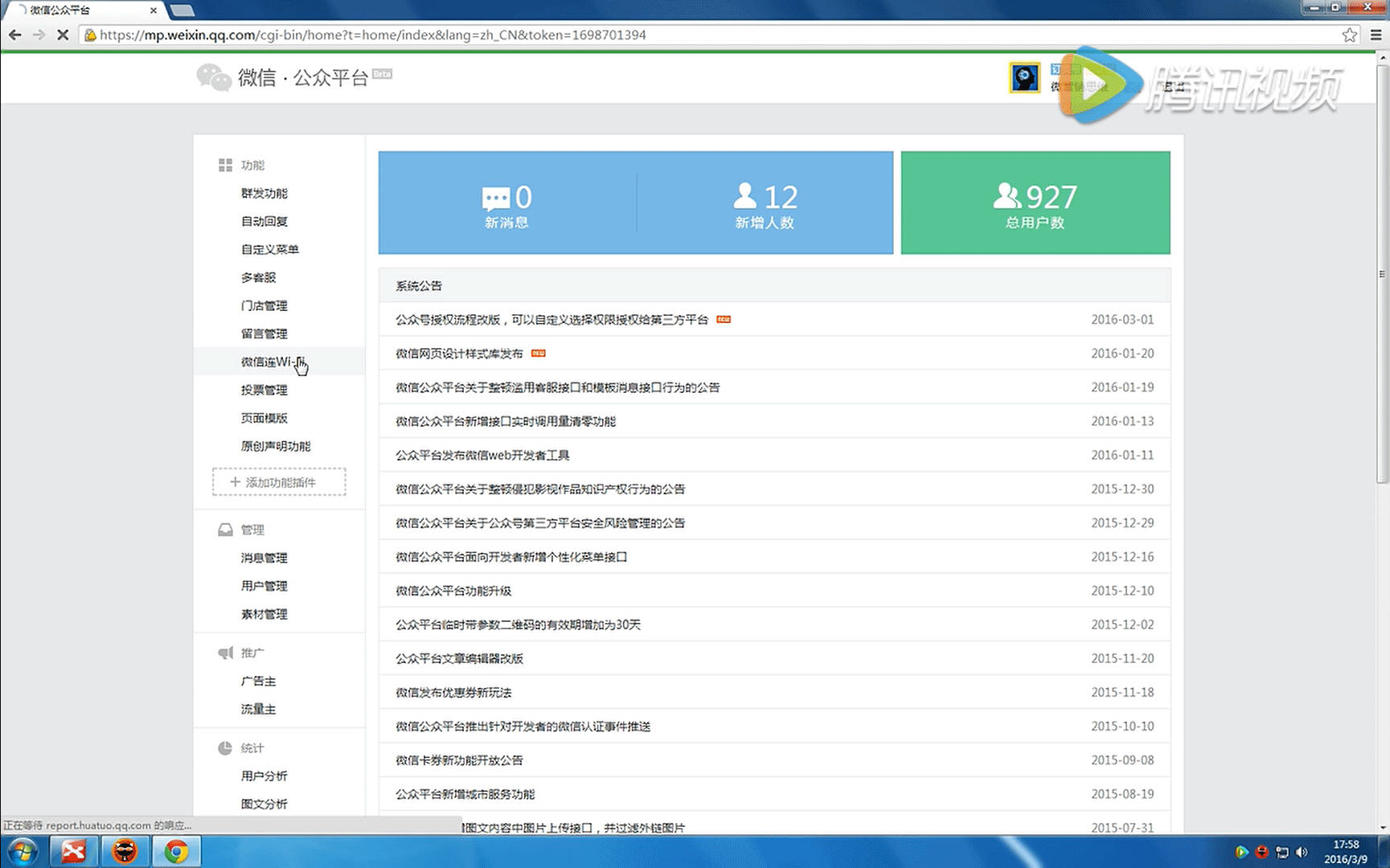Click the 推广 section megaphone icon
The image size is (1390, 868).
225,653
